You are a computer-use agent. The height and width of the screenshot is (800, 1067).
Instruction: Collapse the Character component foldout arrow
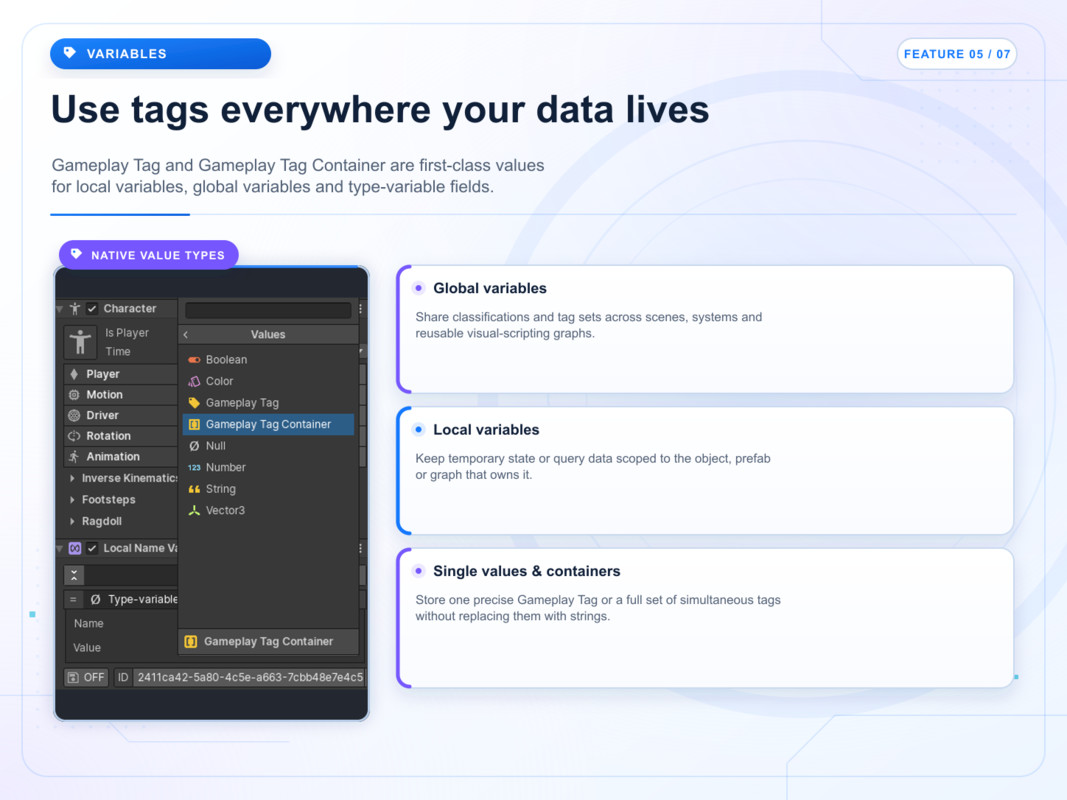pos(60,310)
